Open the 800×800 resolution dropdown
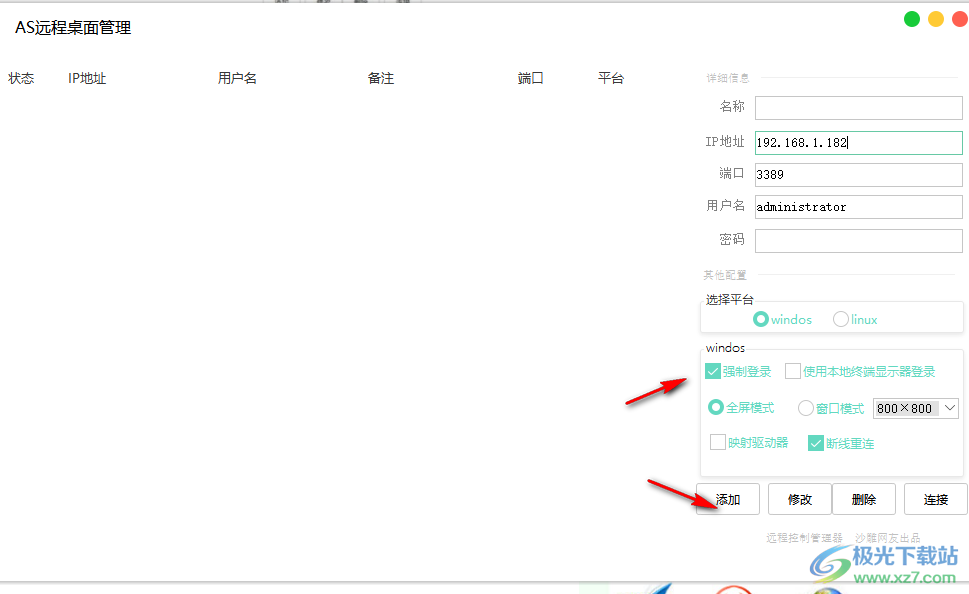The height and width of the screenshot is (594, 969). coord(915,408)
